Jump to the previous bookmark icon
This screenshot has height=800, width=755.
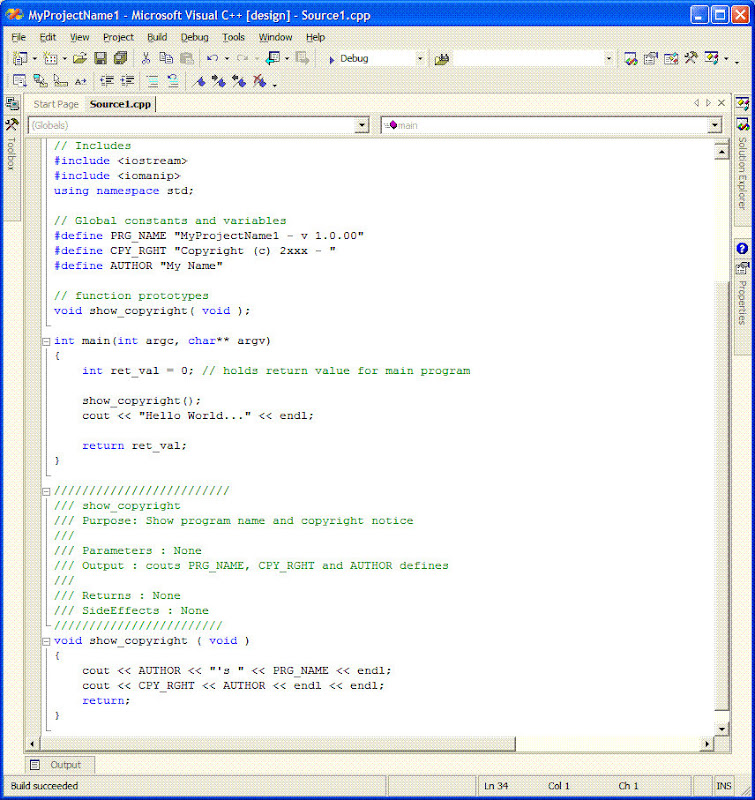pyautogui.click(x=239, y=81)
